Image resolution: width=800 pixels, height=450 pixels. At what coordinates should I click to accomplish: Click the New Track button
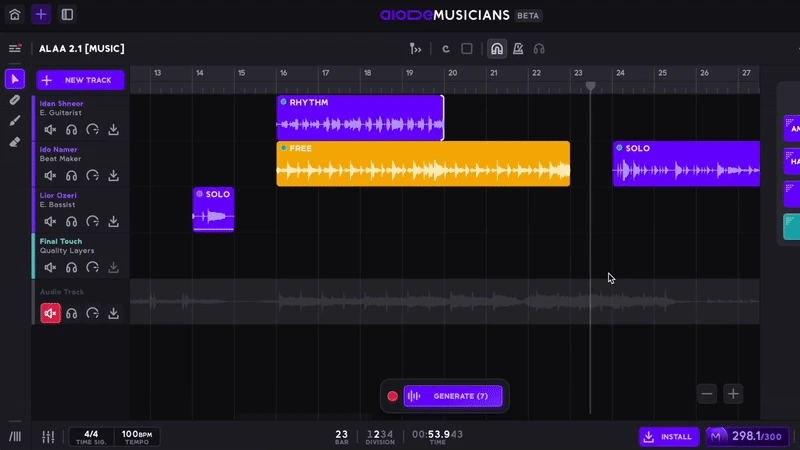[80, 80]
